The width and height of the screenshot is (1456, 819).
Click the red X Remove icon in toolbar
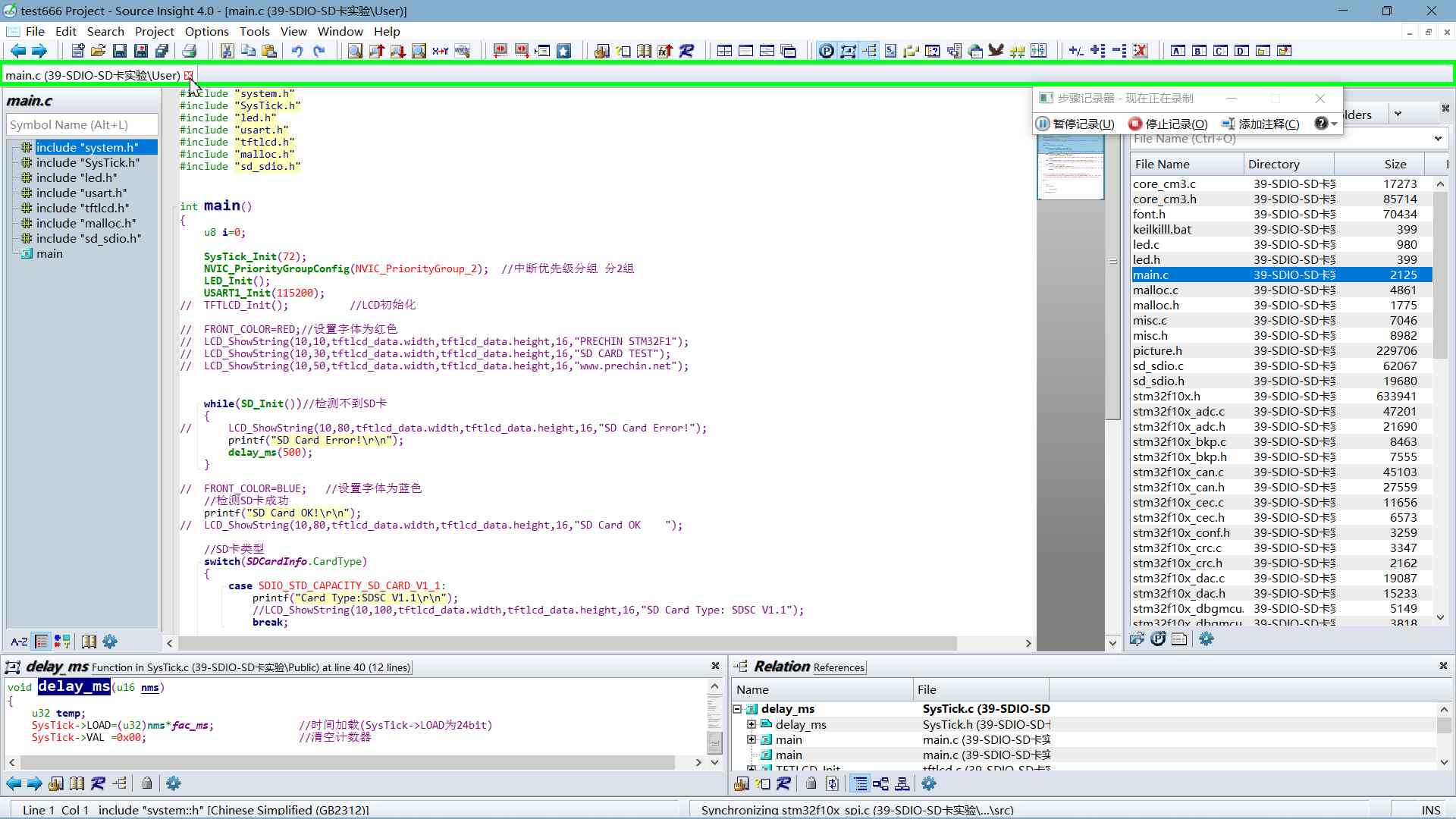(x=1140, y=51)
